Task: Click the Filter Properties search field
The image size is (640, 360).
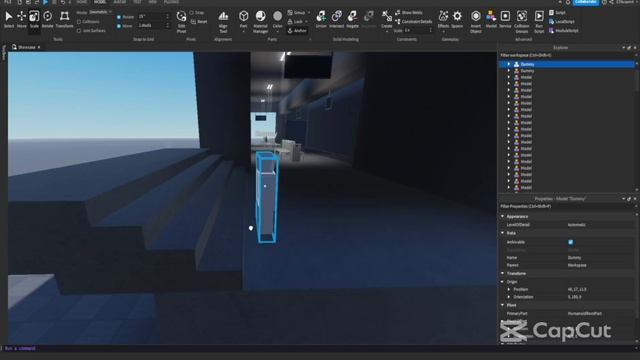Action: pyautogui.click(x=567, y=207)
